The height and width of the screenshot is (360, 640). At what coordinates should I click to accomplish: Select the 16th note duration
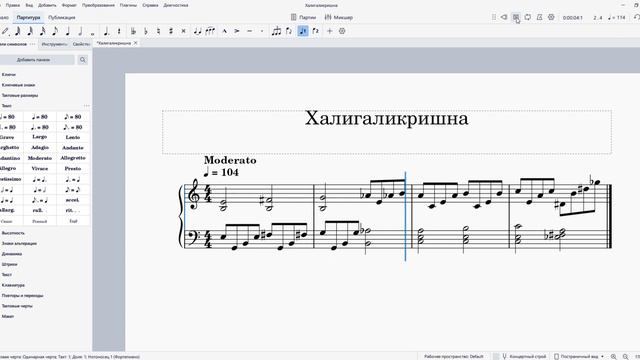click(x=42, y=31)
